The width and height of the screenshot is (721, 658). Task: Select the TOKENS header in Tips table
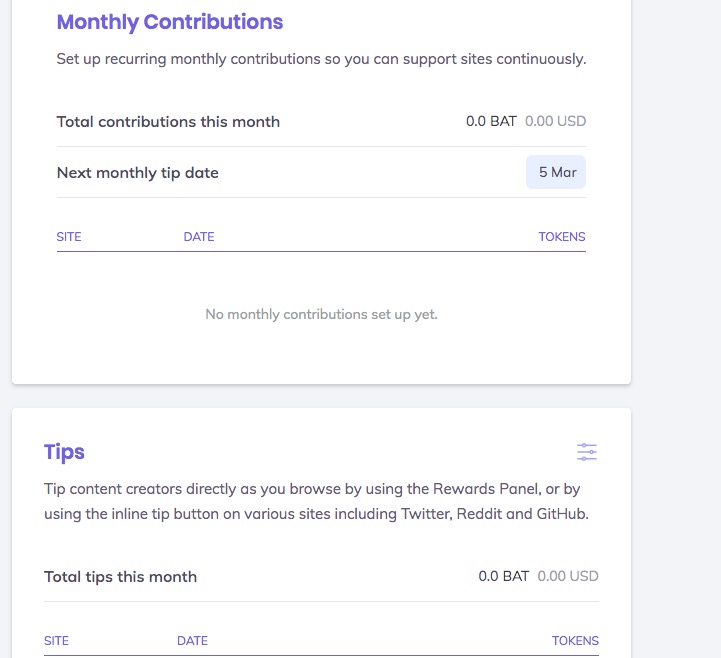point(575,640)
